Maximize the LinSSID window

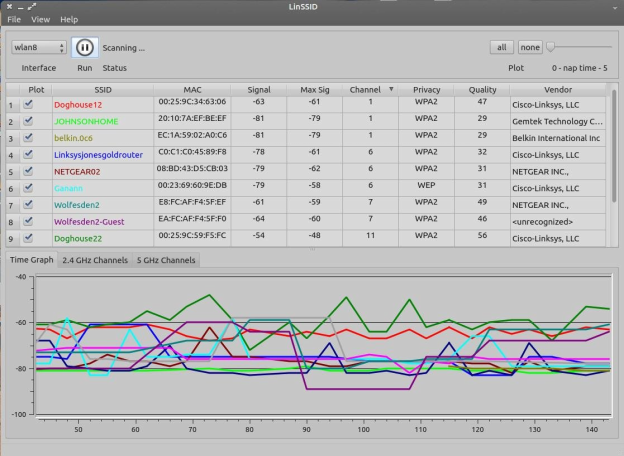33,6
